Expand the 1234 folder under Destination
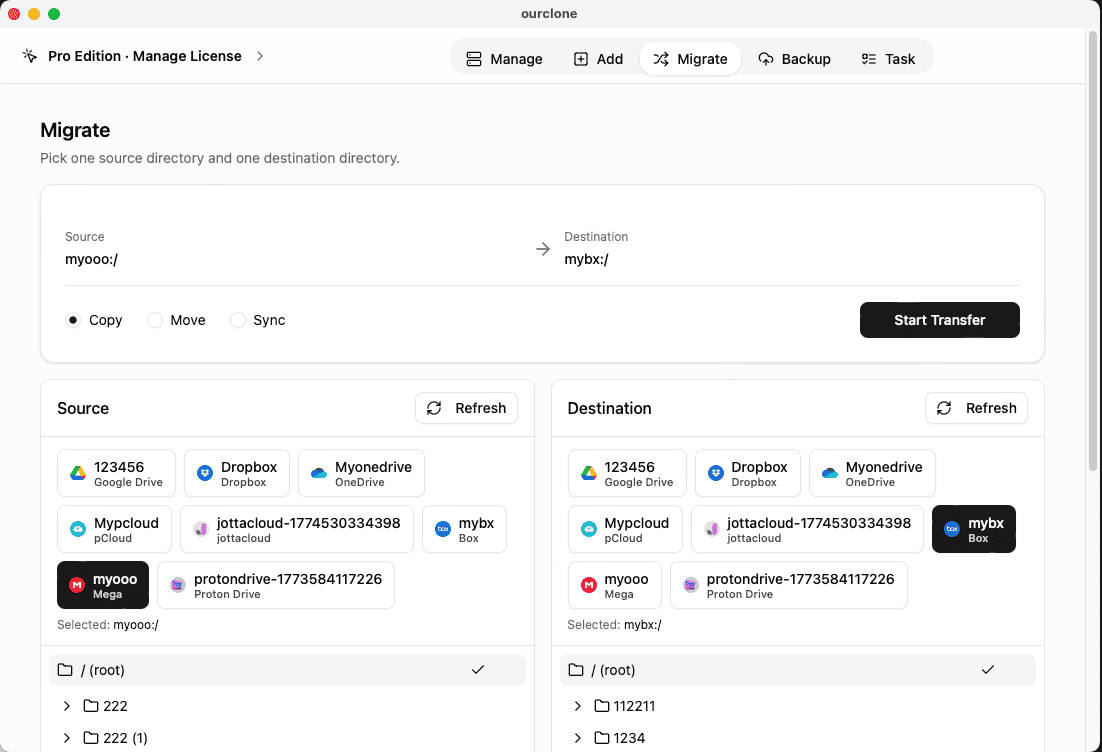The image size is (1102, 752). coord(577,737)
